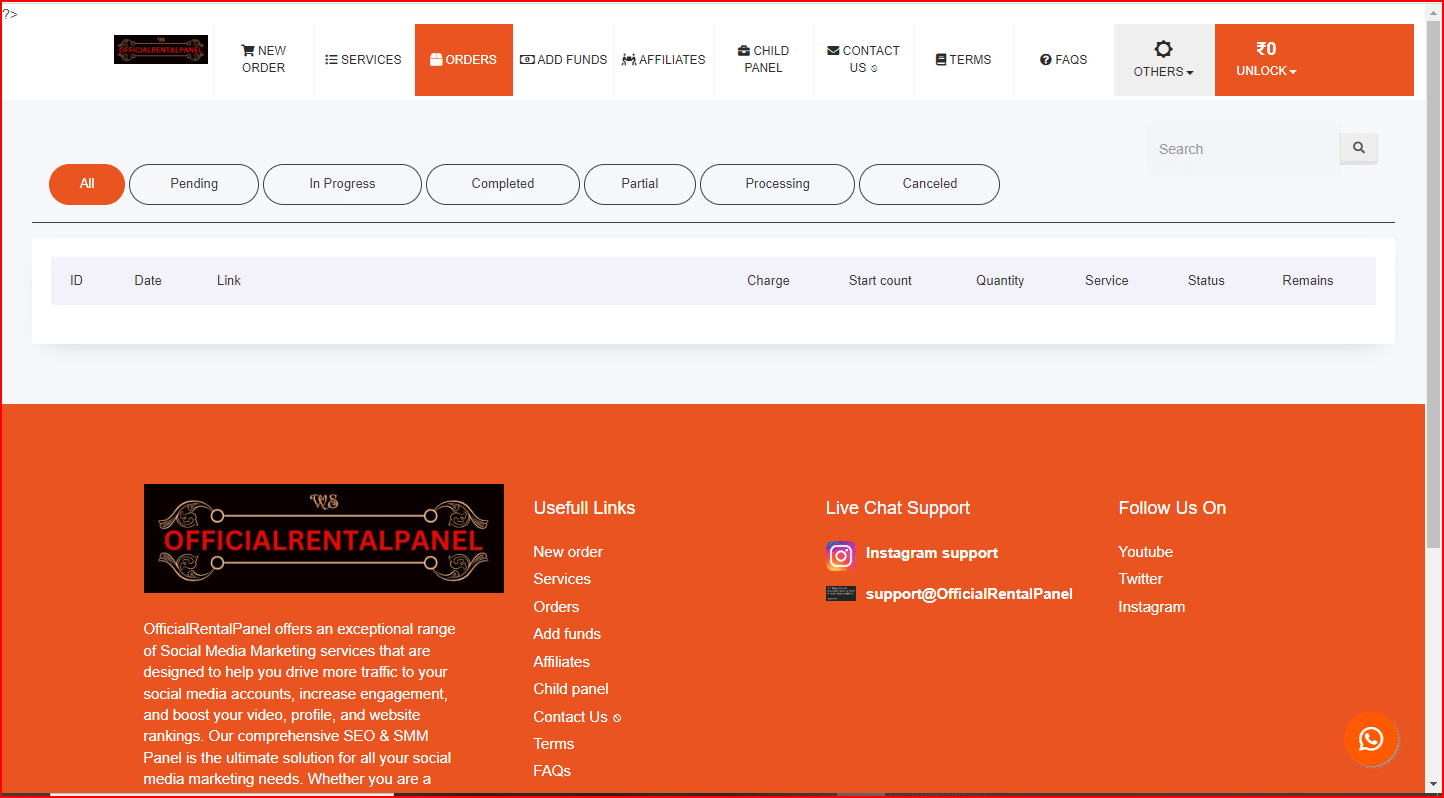The width and height of the screenshot is (1444, 798).
Task: Expand the Contact Us menu
Action: (x=863, y=59)
